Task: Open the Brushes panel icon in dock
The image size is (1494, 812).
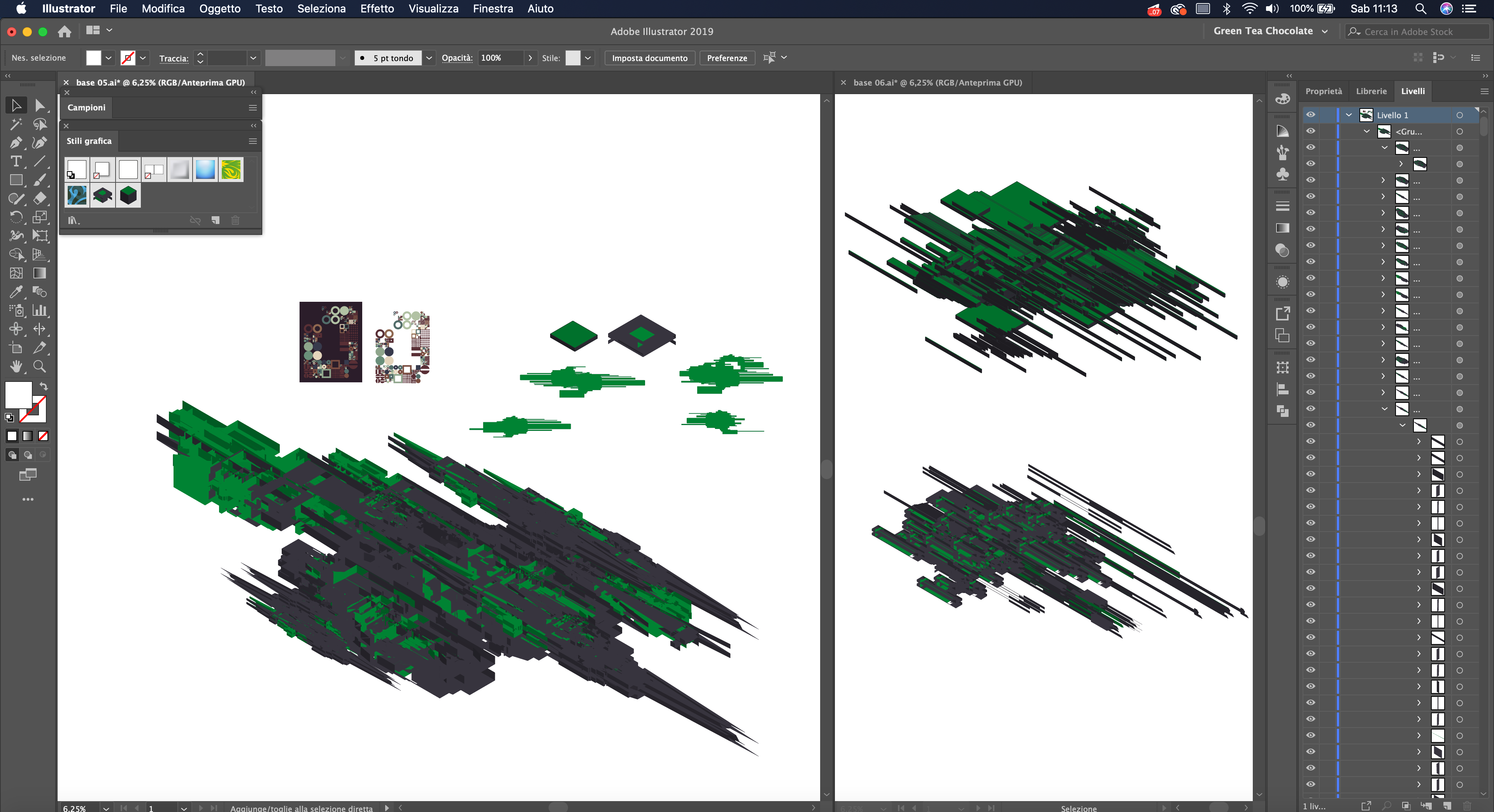Action: pos(1282,152)
